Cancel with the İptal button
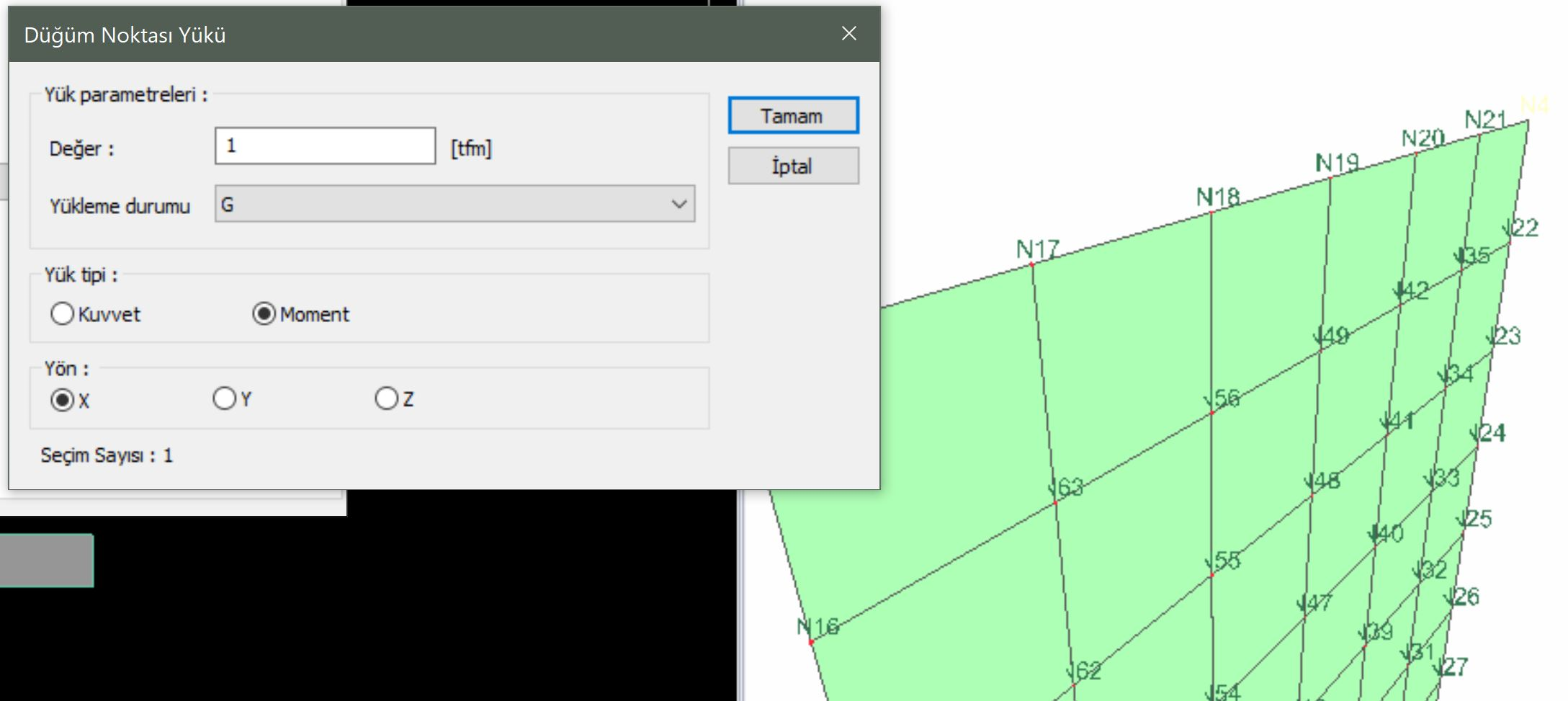 tap(793, 166)
